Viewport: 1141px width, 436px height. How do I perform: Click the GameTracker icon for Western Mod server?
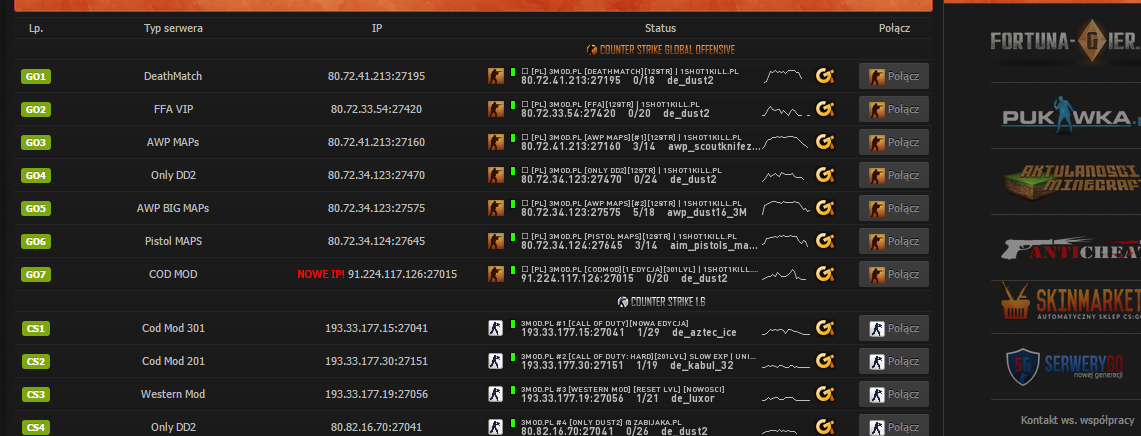pos(825,394)
